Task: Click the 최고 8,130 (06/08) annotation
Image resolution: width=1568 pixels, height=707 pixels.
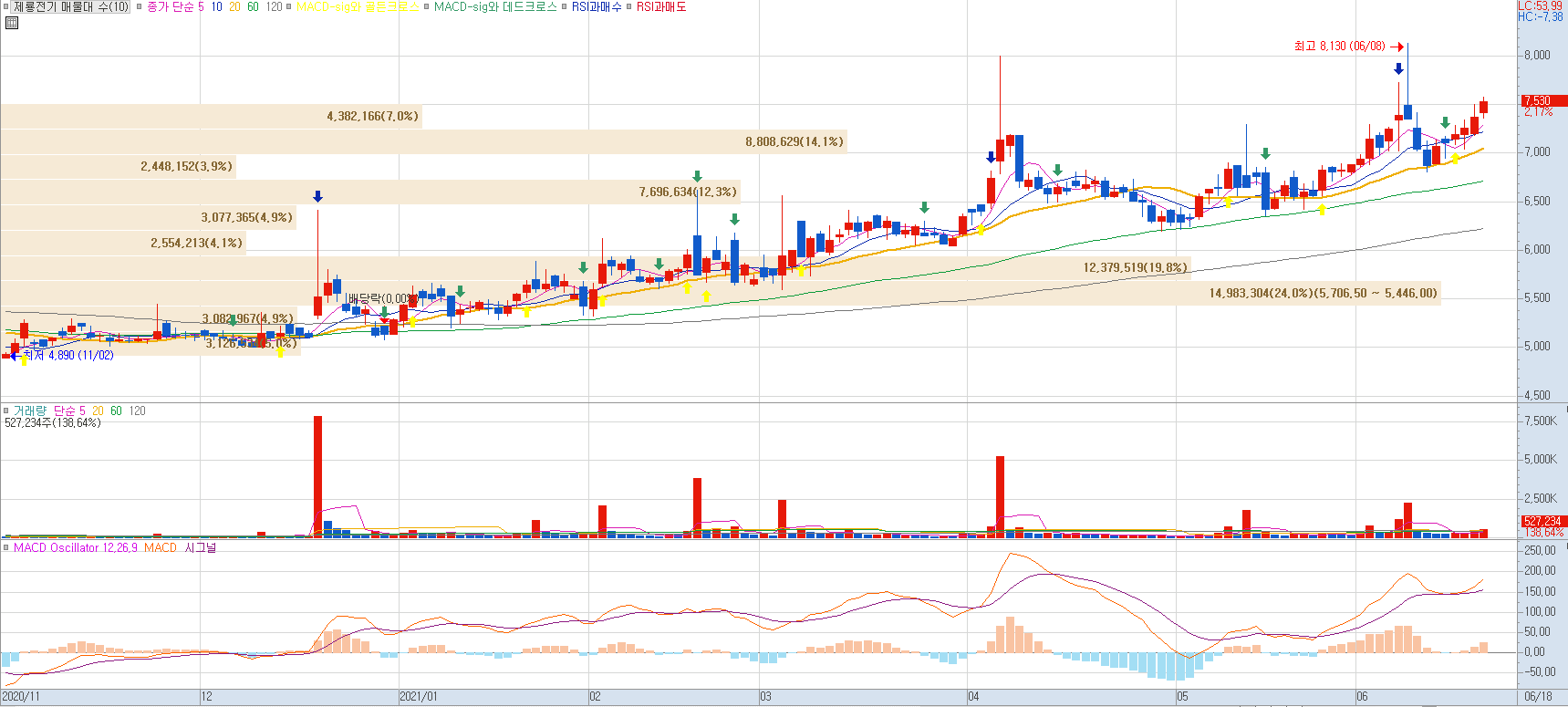Action: pos(1339,47)
